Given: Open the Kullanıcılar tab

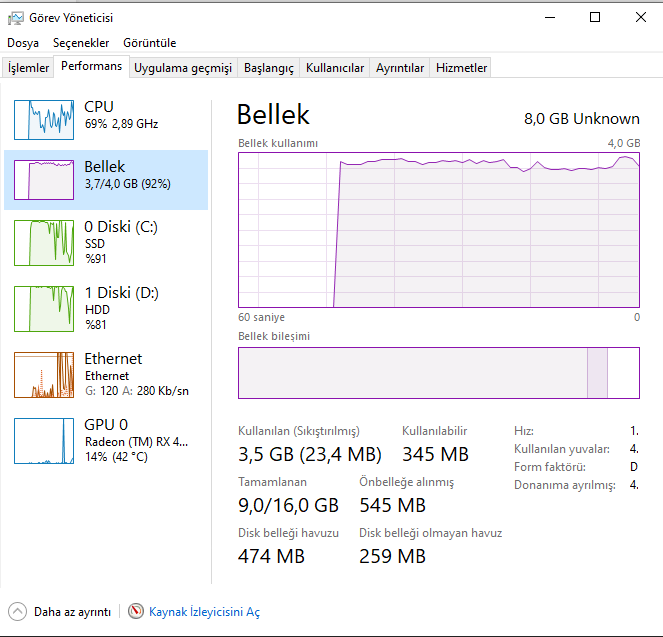Looking at the screenshot, I should 335,68.
